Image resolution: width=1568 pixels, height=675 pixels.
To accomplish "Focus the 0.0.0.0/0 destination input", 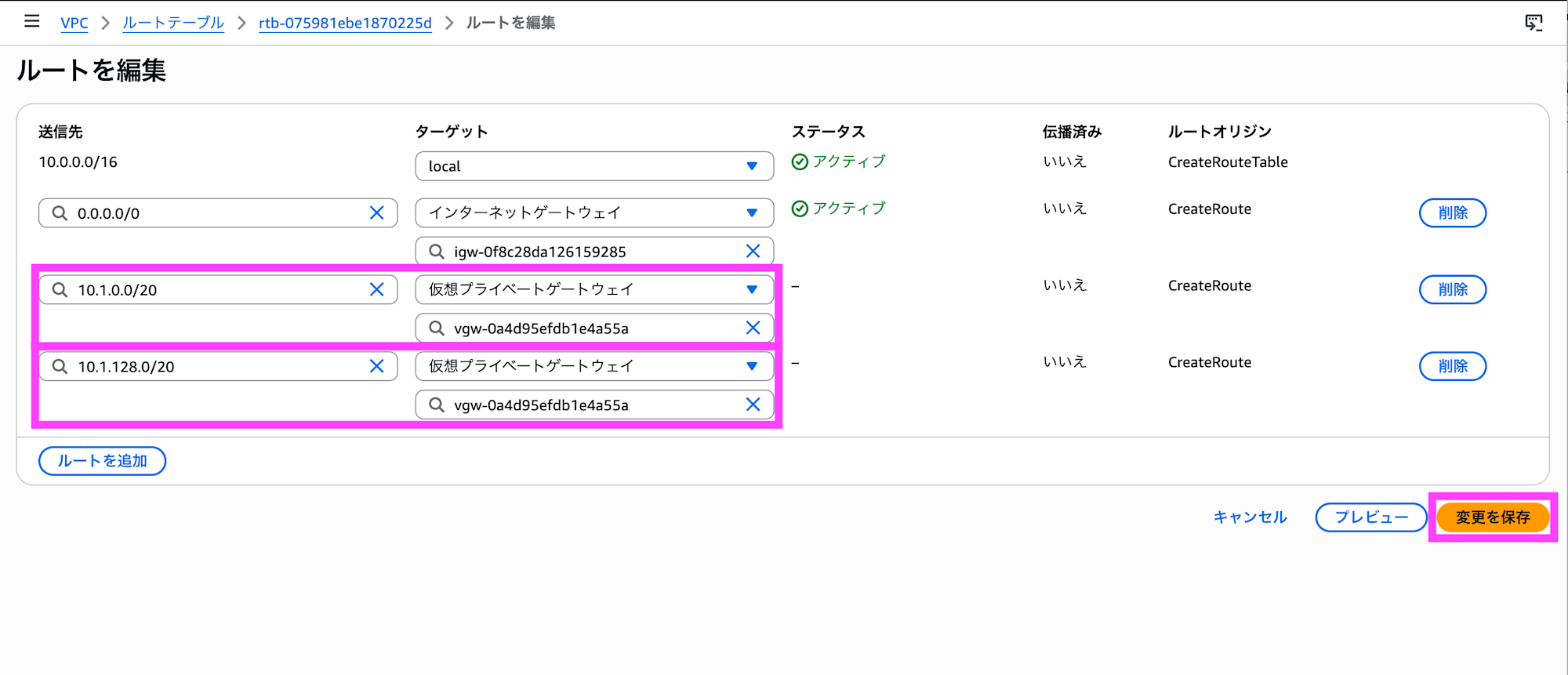I will (x=218, y=212).
